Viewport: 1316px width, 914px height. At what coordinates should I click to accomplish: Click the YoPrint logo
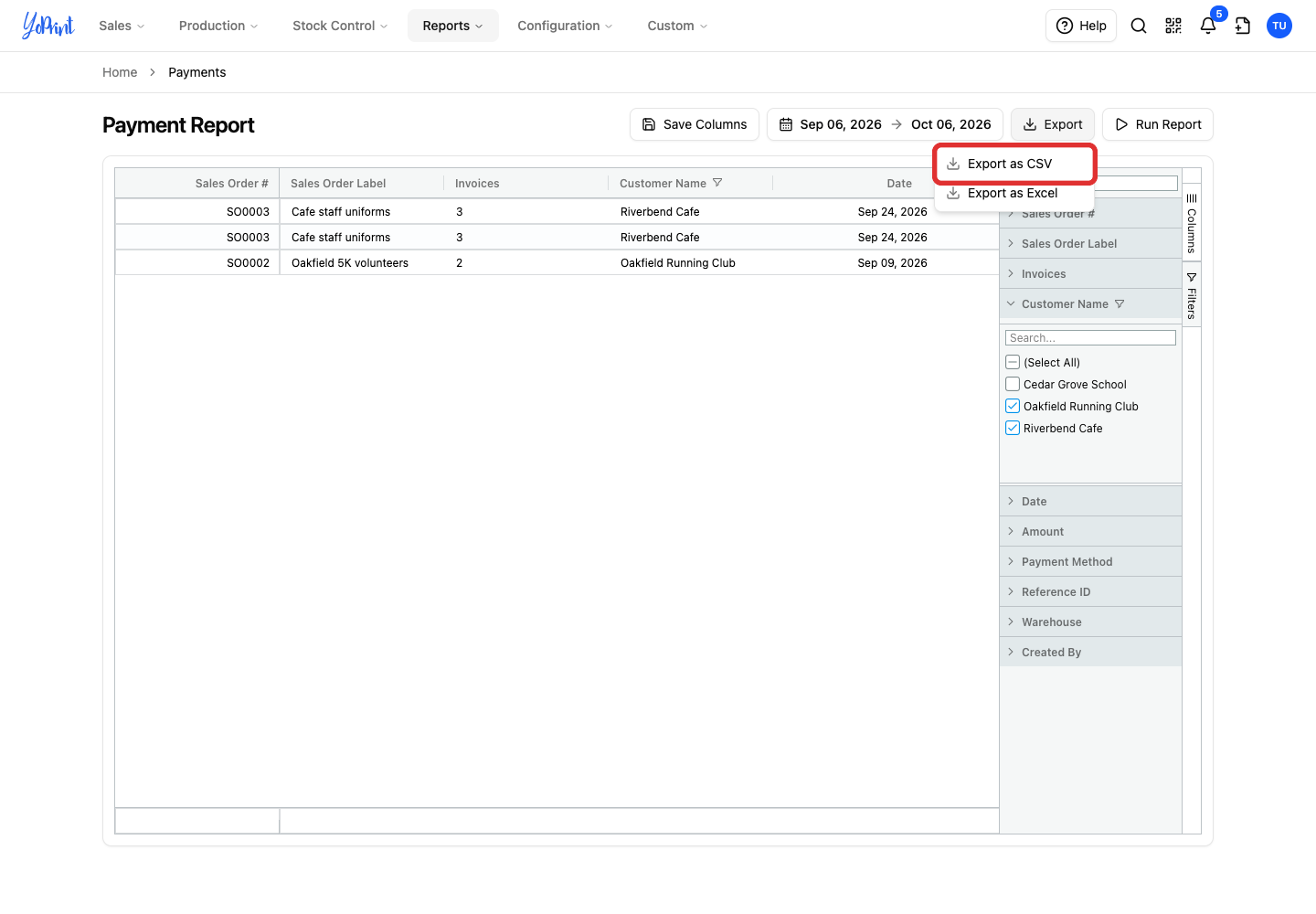pyautogui.click(x=48, y=26)
